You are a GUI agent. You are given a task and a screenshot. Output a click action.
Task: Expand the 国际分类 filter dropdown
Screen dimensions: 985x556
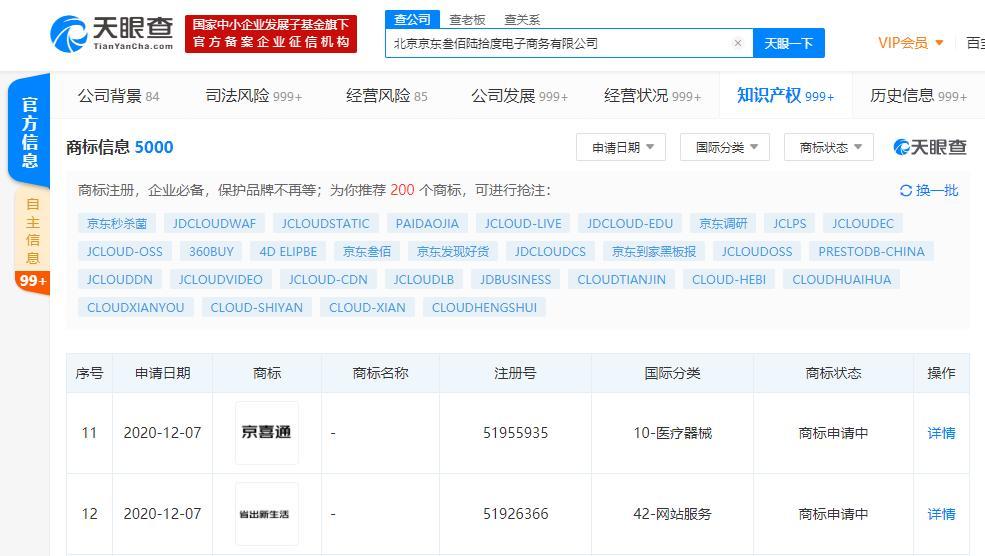725,147
